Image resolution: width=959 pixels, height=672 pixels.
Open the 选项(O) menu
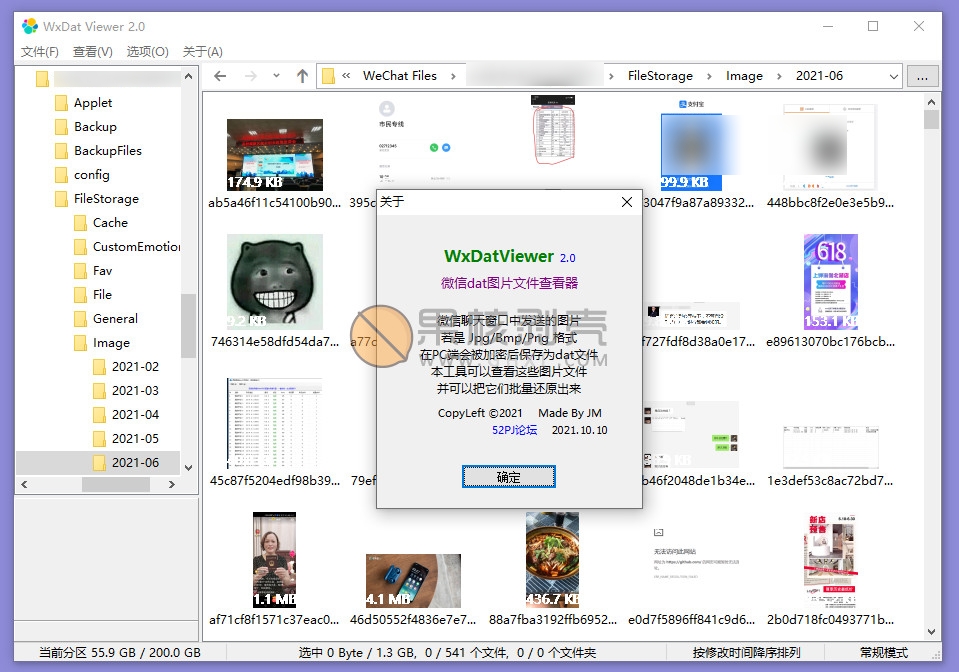147,51
